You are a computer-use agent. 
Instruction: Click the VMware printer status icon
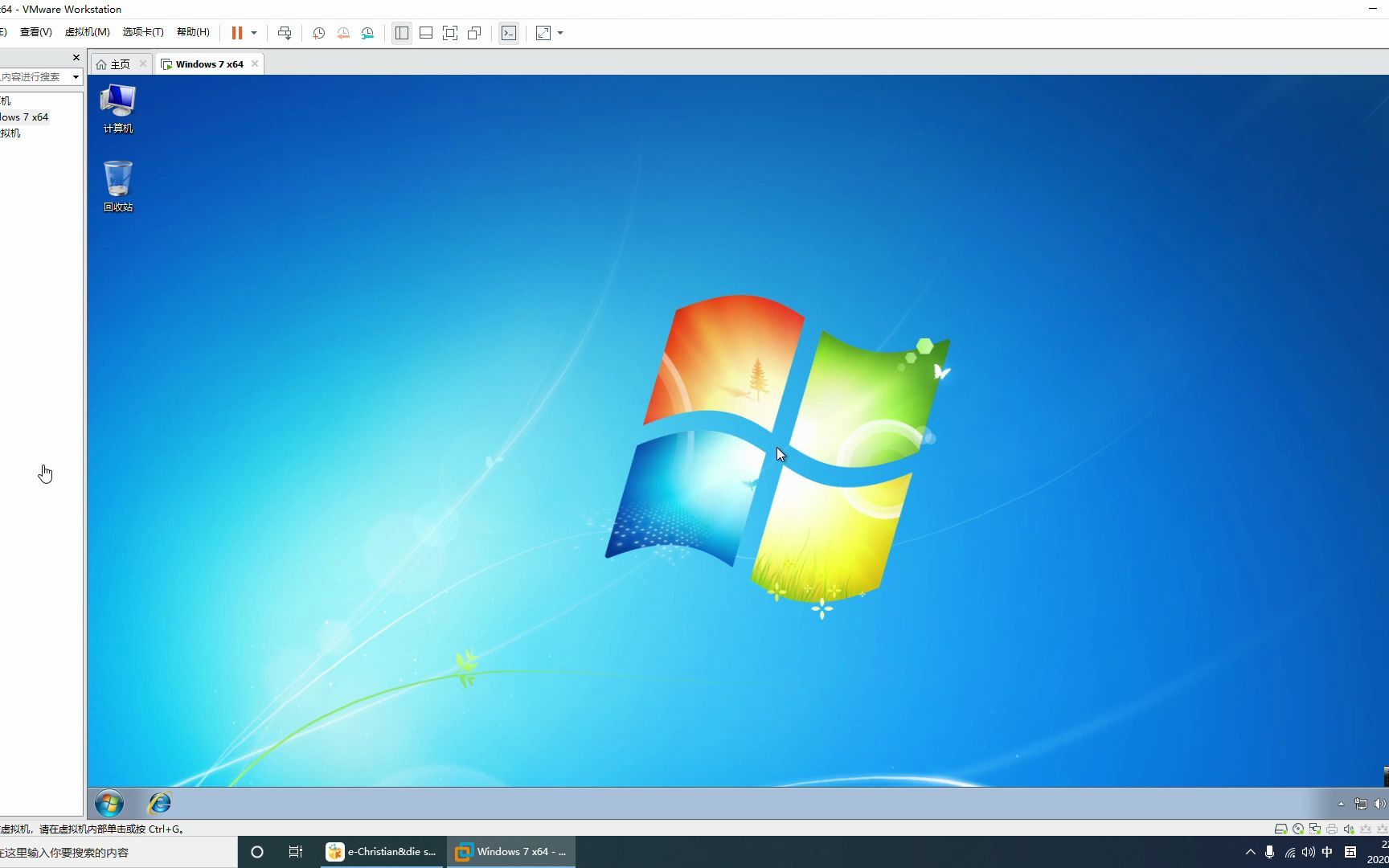pos(1332,829)
